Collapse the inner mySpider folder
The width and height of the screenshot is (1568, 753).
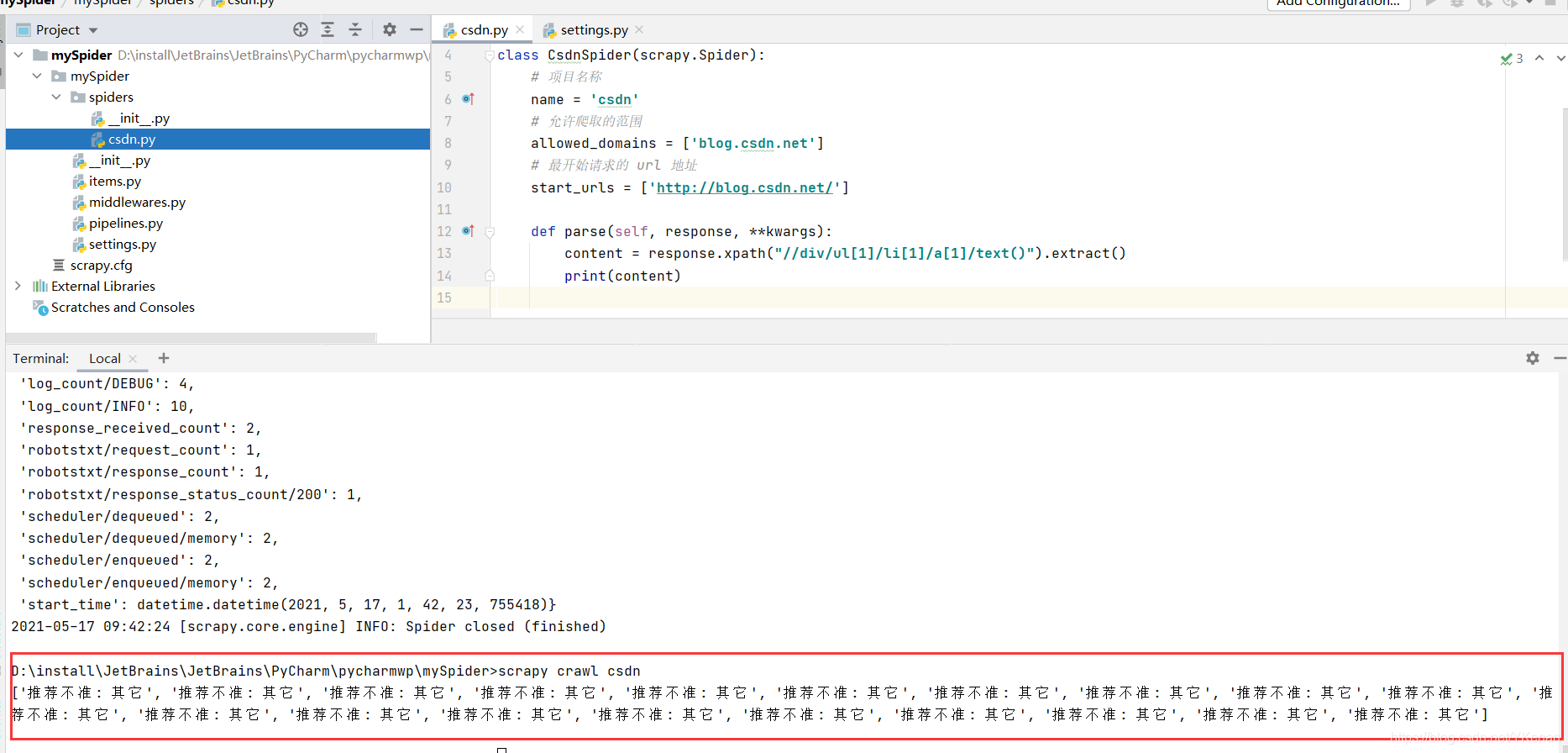(x=37, y=76)
